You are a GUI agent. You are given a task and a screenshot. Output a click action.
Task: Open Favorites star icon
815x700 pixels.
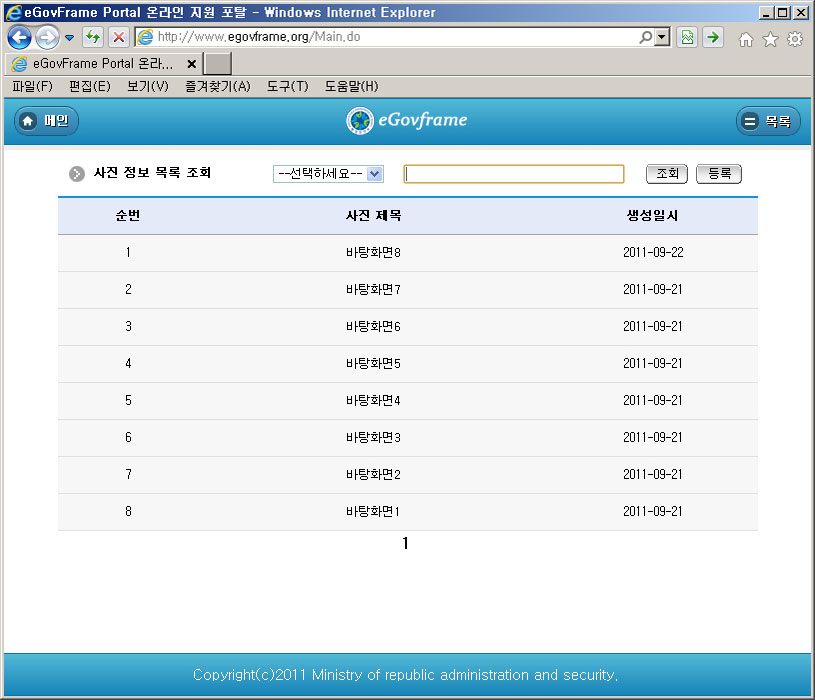770,39
